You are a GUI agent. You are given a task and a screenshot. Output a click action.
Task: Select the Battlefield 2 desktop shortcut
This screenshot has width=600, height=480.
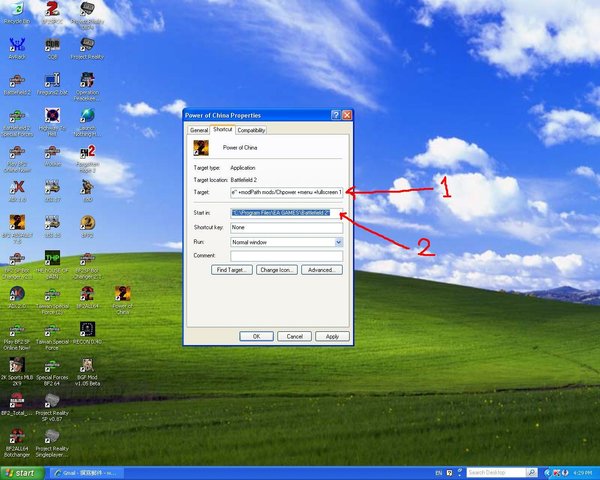coord(17,85)
